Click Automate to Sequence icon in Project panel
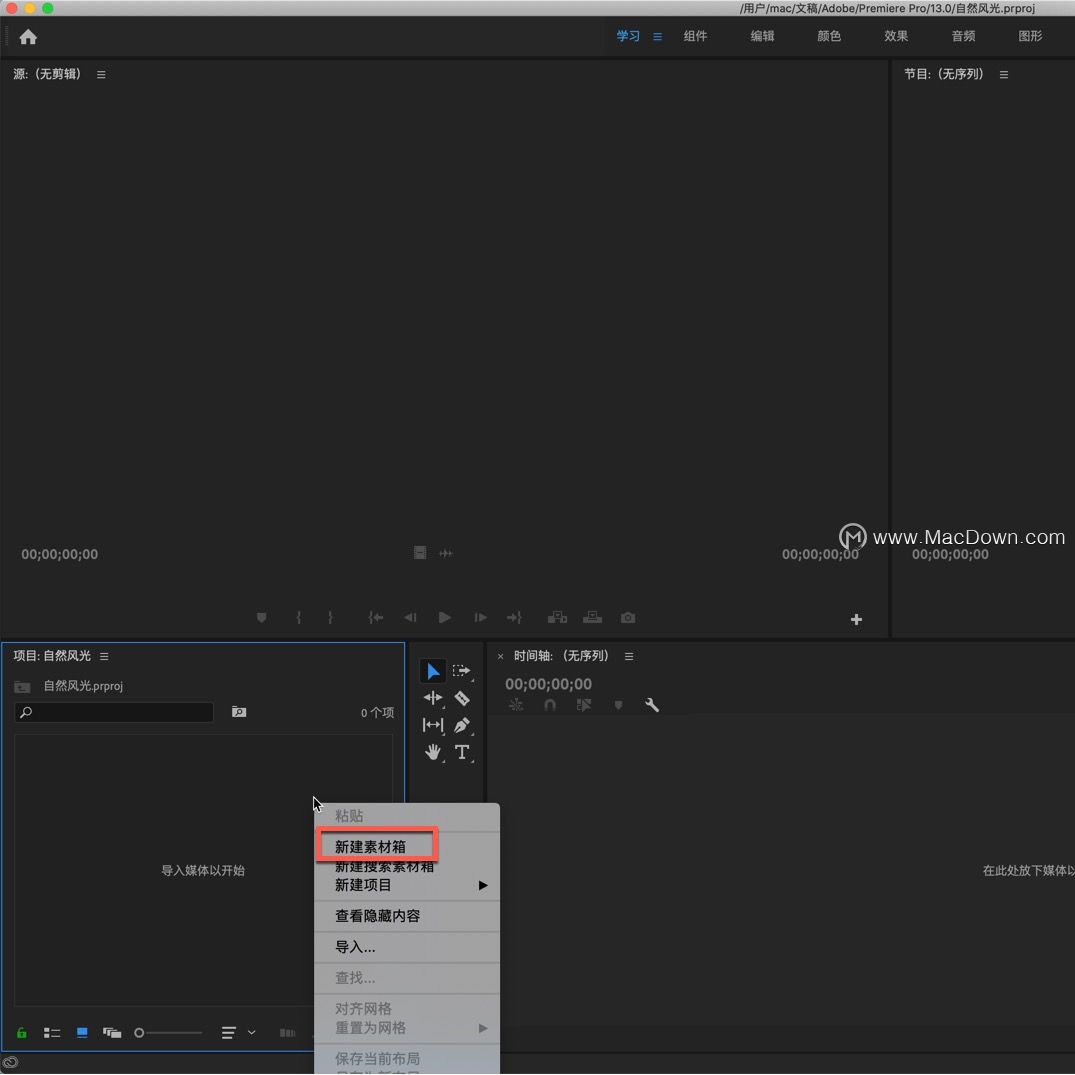The height and width of the screenshot is (1075, 1075). point(287,1032)
